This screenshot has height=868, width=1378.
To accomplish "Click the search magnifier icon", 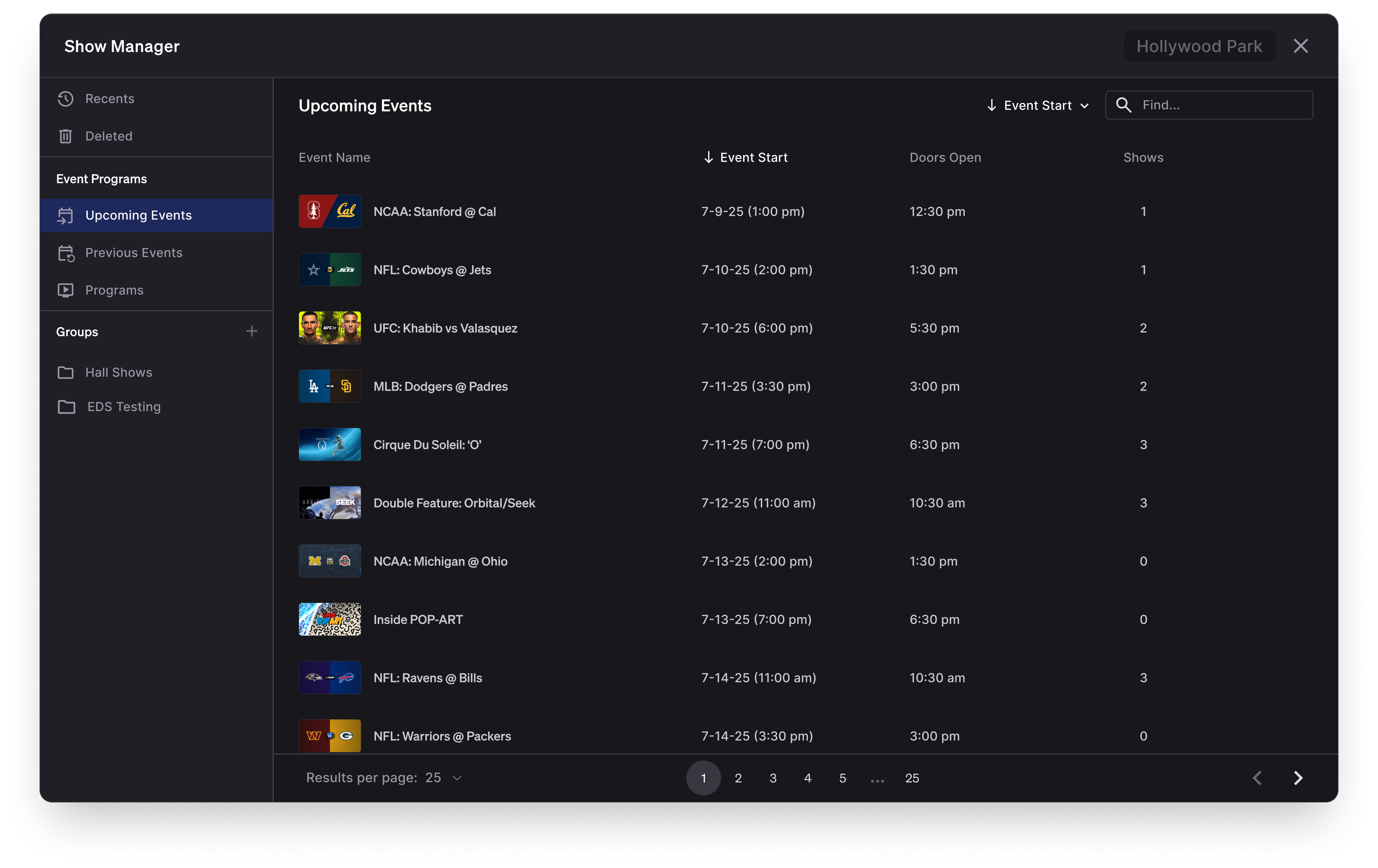I will click(1123, 105).
